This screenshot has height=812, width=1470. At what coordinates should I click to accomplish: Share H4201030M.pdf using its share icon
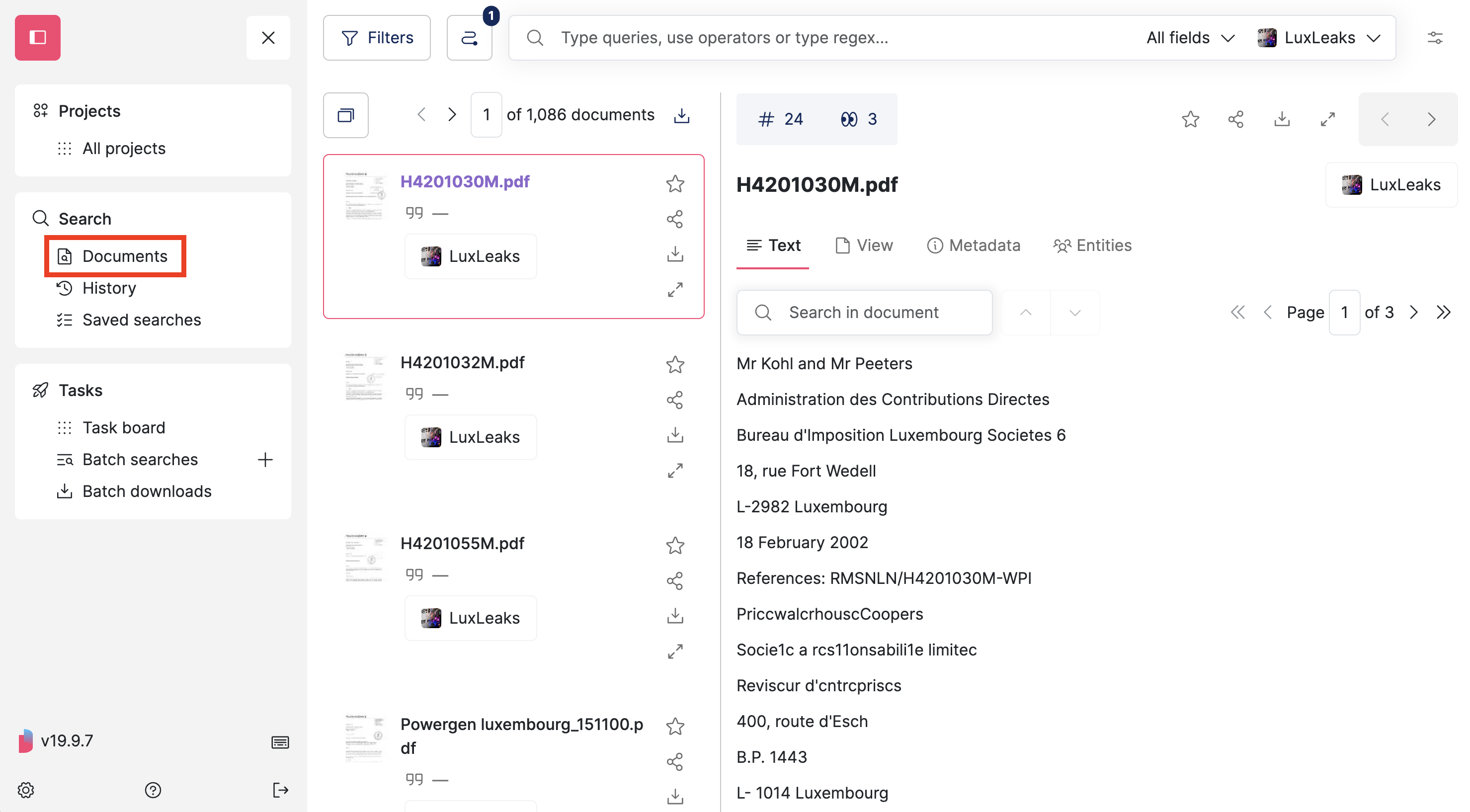[675, 218]
